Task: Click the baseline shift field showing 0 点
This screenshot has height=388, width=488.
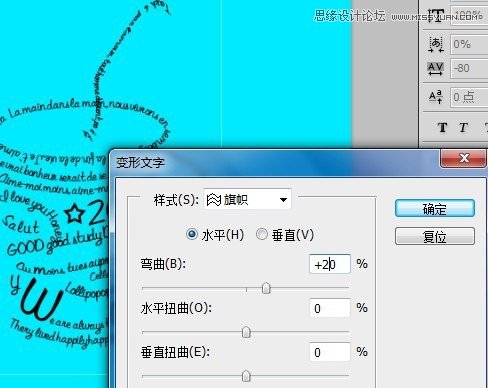Action: pos(469,97)
